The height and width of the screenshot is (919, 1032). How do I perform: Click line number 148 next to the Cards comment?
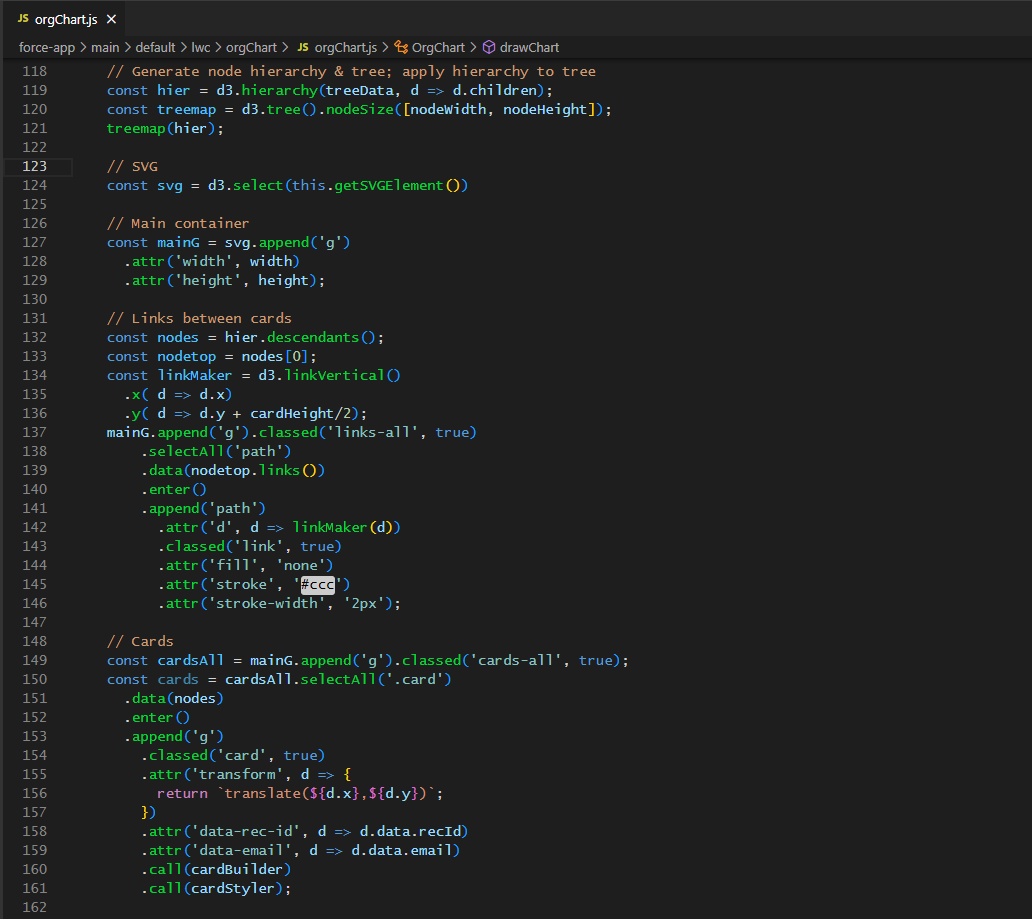click(x=34, y=641)
